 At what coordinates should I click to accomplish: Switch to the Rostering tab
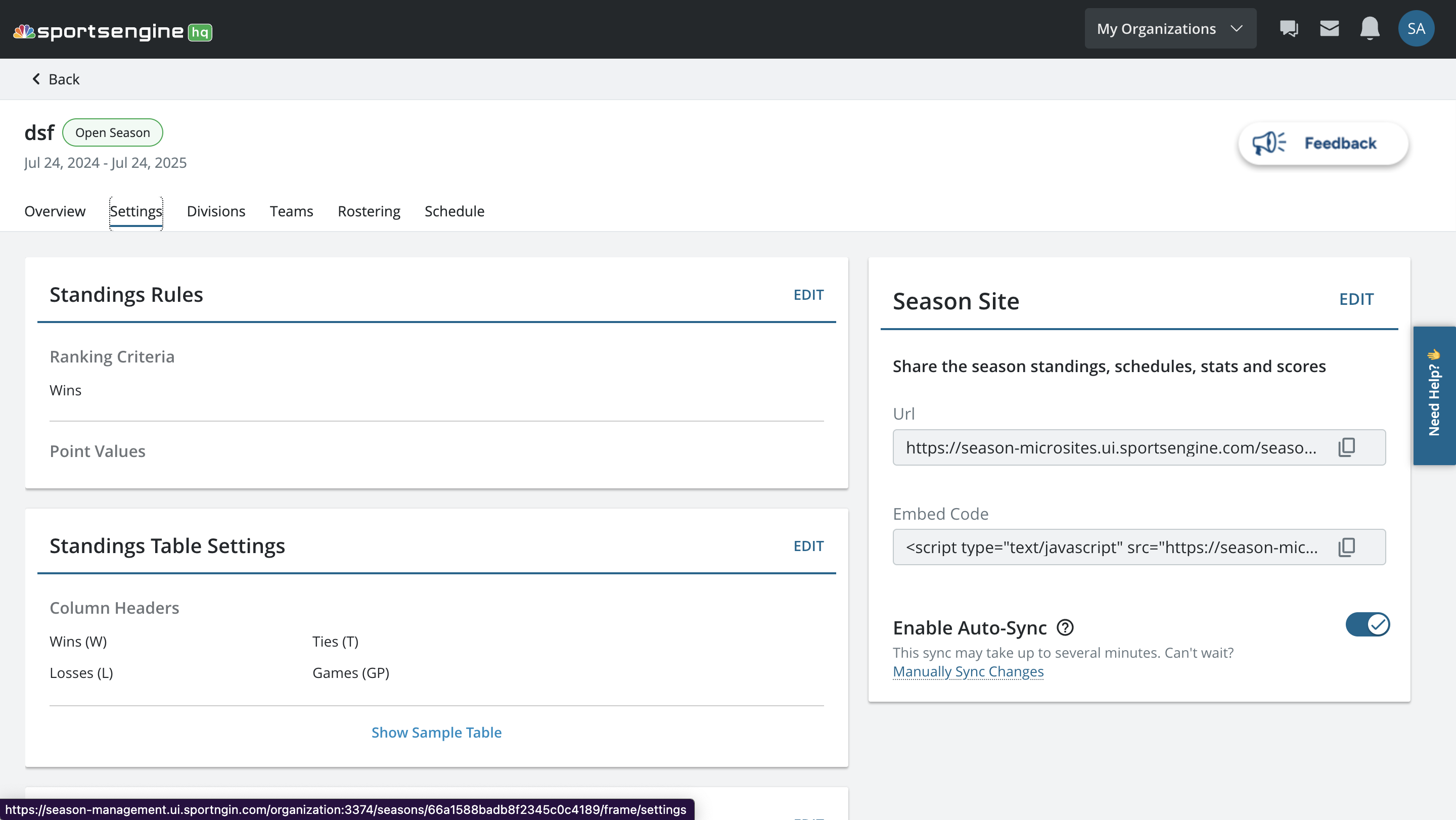point(369,211)
